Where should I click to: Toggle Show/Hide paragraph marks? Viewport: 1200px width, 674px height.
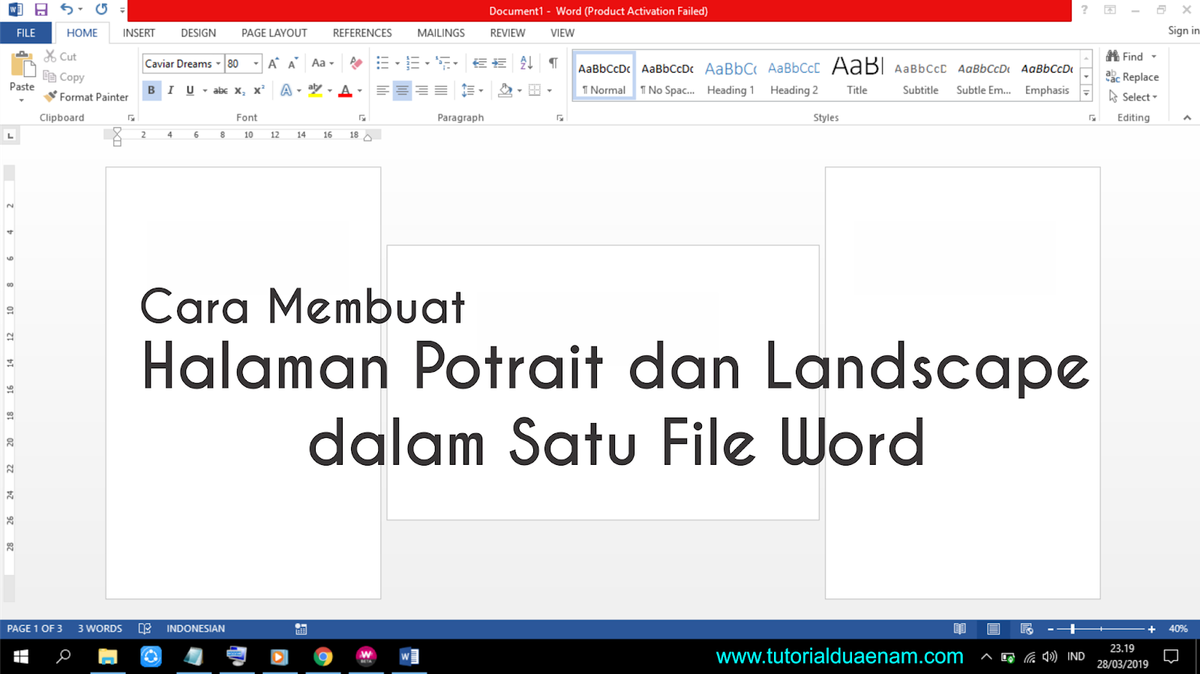[553, 63]
